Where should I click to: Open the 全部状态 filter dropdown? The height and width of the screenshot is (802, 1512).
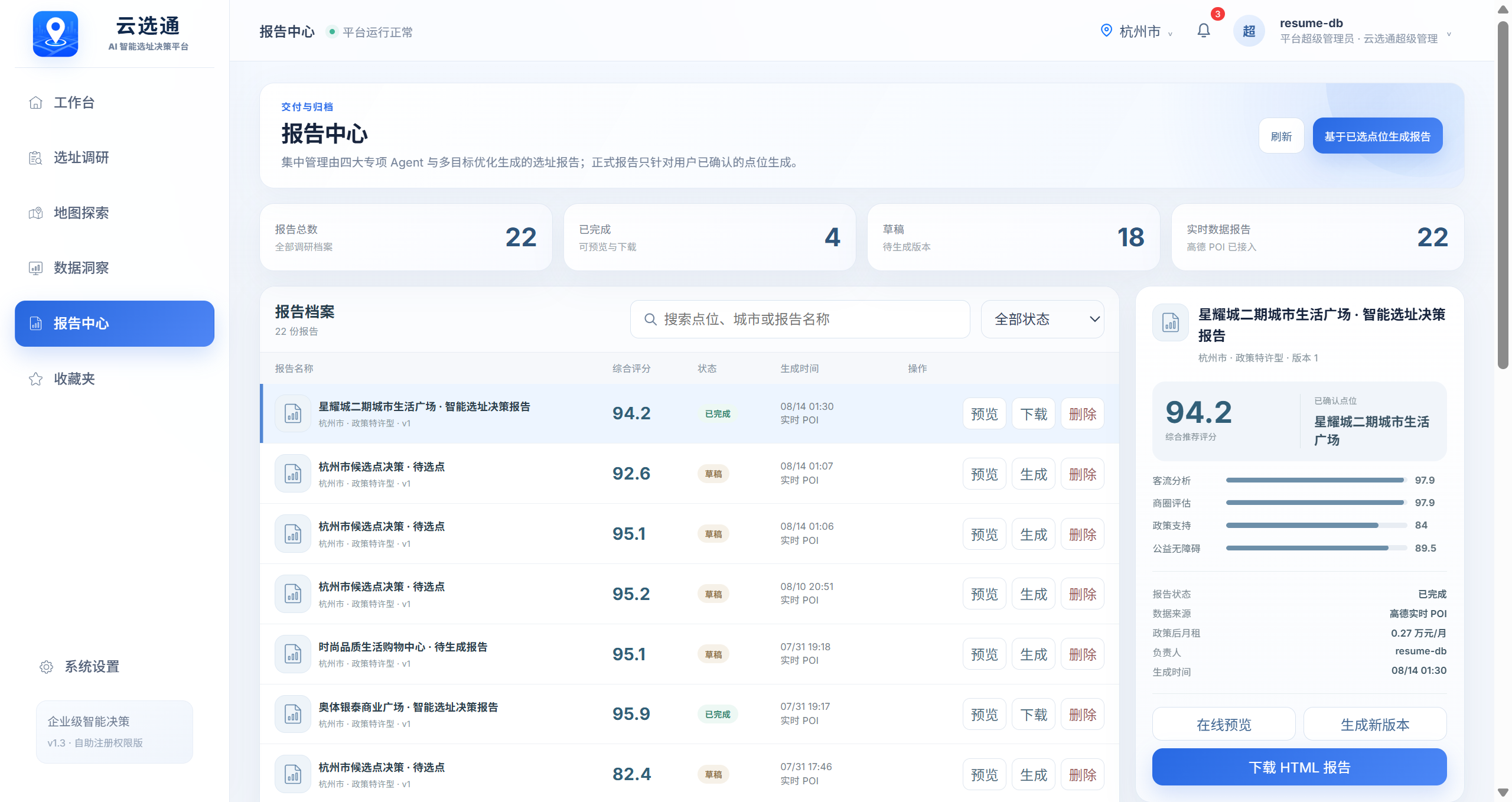pyautogui.click(x=1042, y=320)
